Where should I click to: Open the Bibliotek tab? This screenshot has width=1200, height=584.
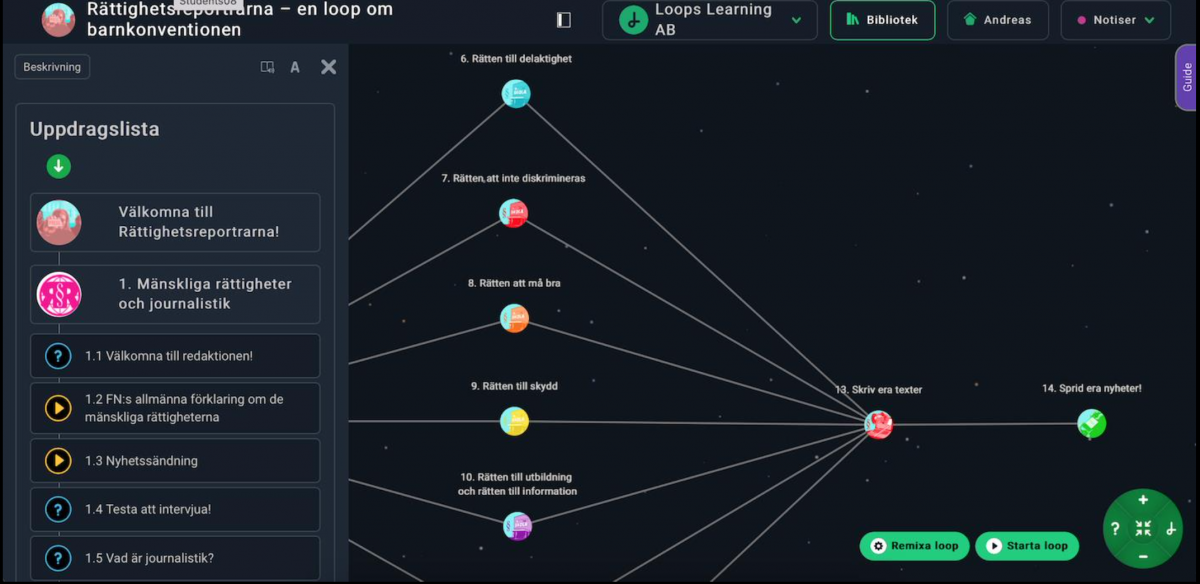(x=882, y=20)
